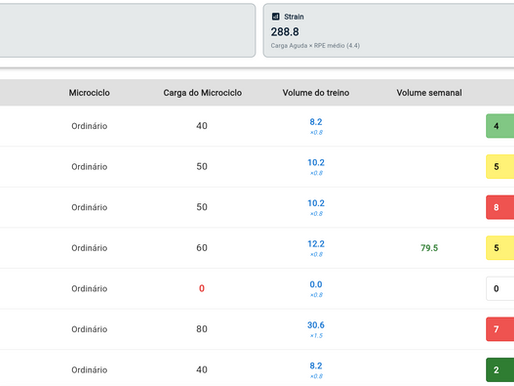Click the microcycle load value 60
Image resolution: width=514 pixels, height=386 pixels.
coord(202,248)
